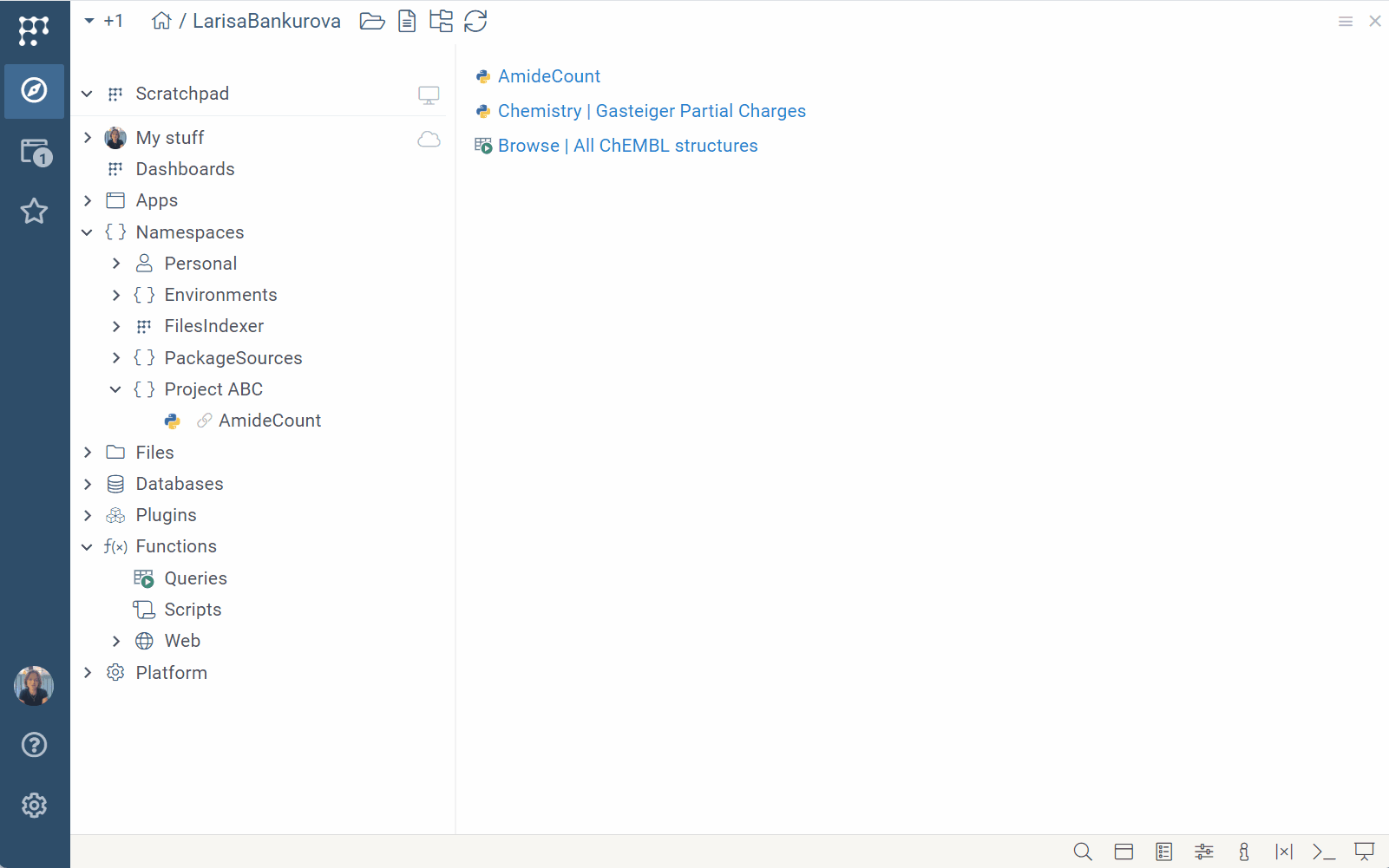Viewport: 1389px width, 868px height.
Task: Click the search magnifier in status bar
Action: pos(1082,852)
